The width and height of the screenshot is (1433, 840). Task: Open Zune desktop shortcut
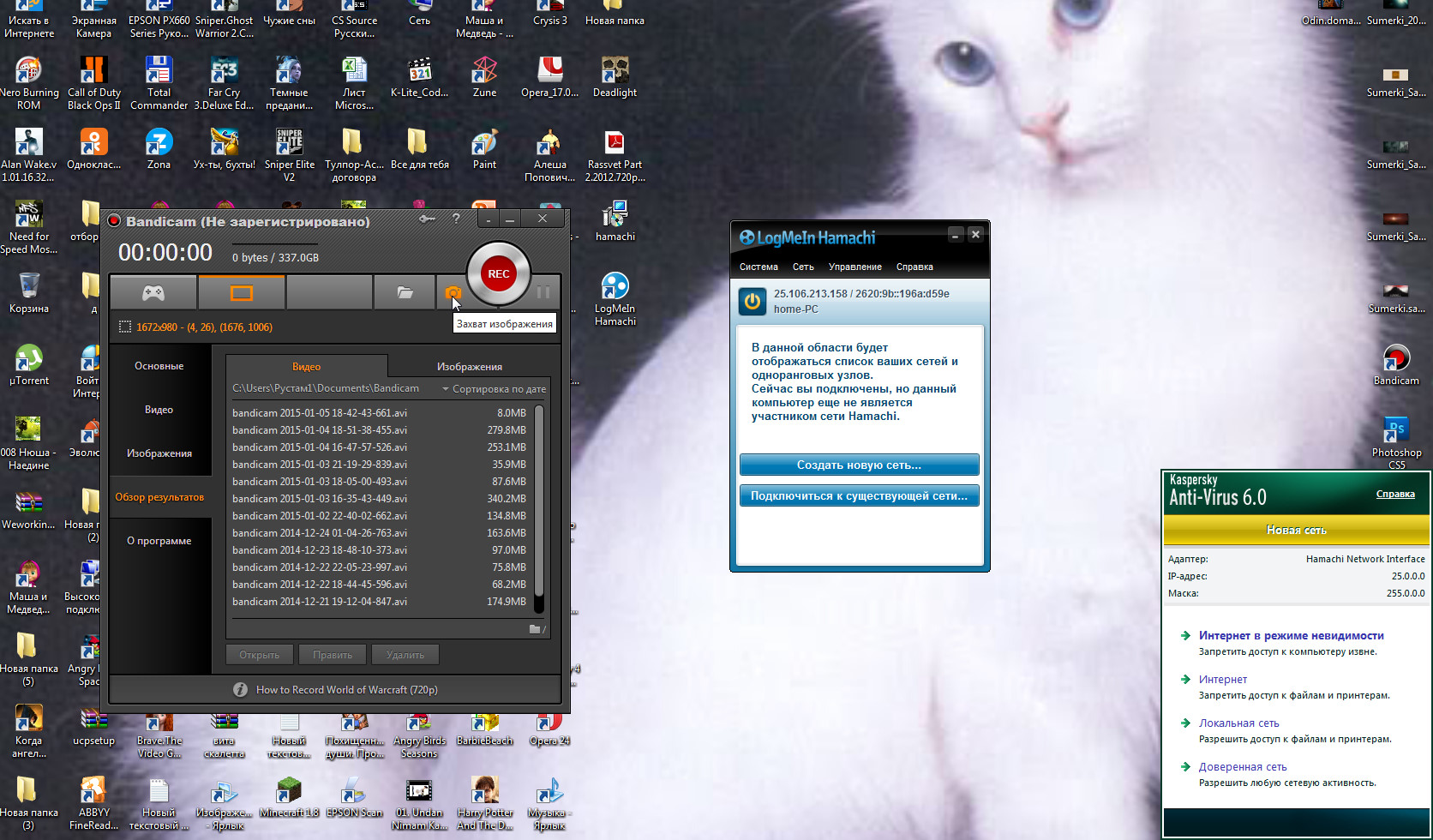484,77
